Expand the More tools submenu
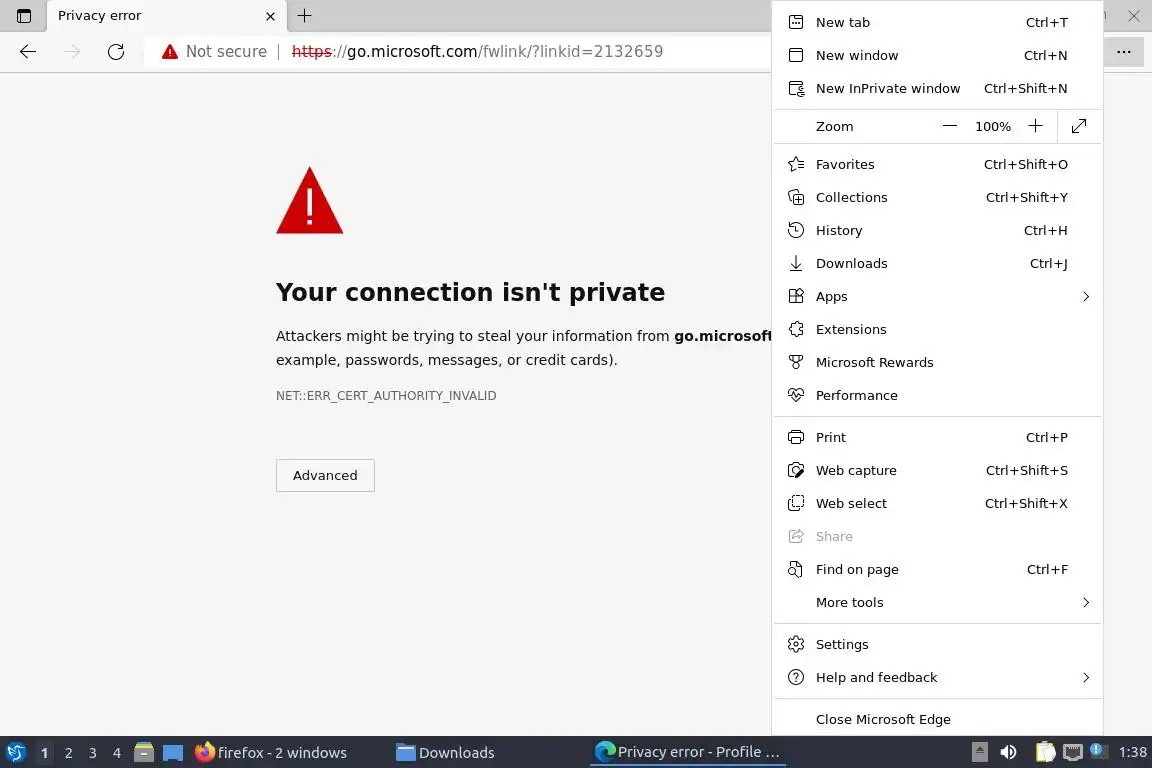 coord(1085,602)
